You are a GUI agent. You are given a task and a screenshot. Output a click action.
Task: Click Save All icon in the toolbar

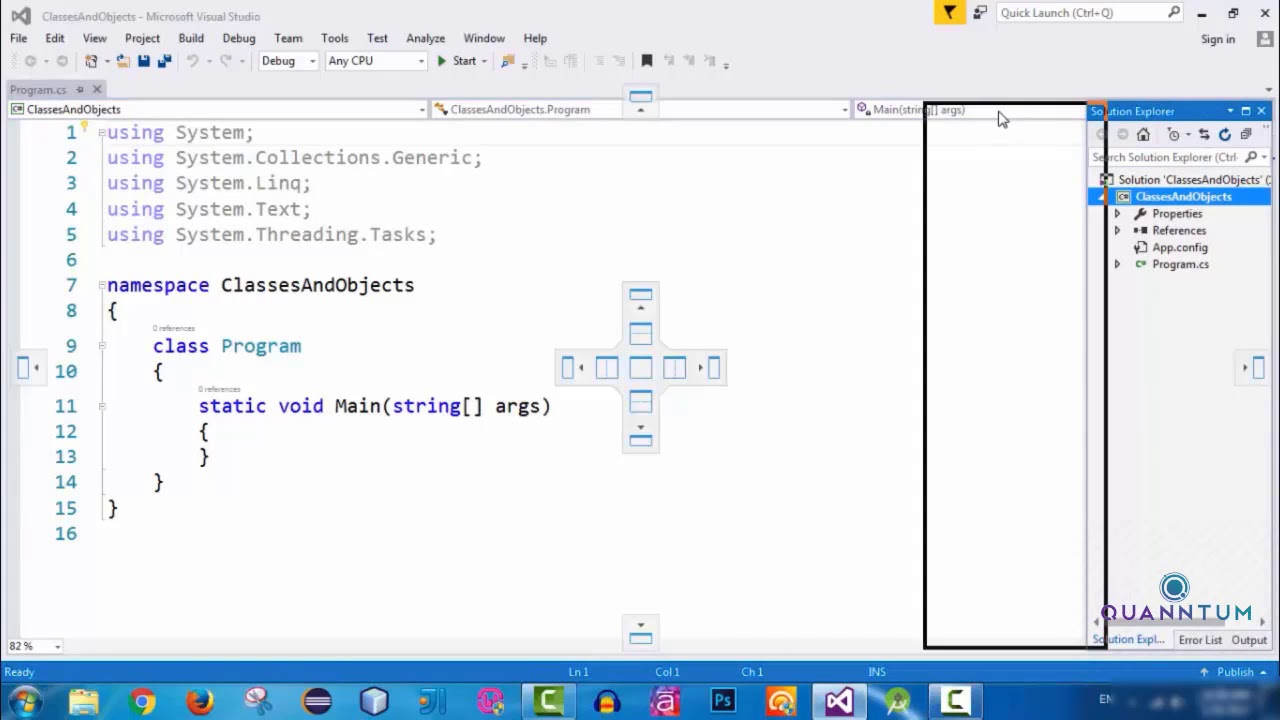(164, 61)
